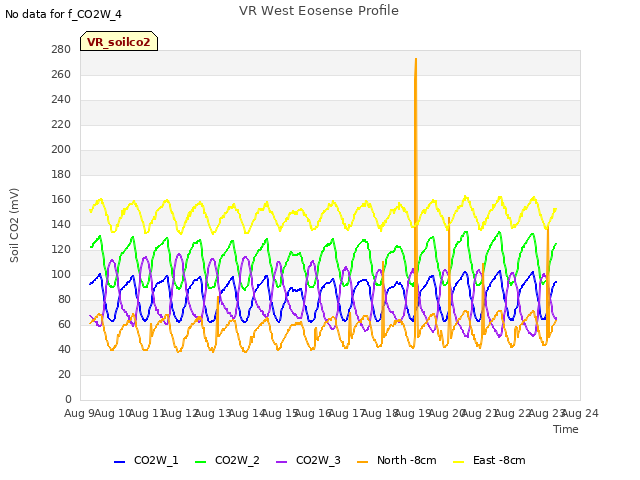Toggle the East -8cm legend entry
Viewport: 640px width, 480px height.
pyautogui.click(x=489, y=460)
